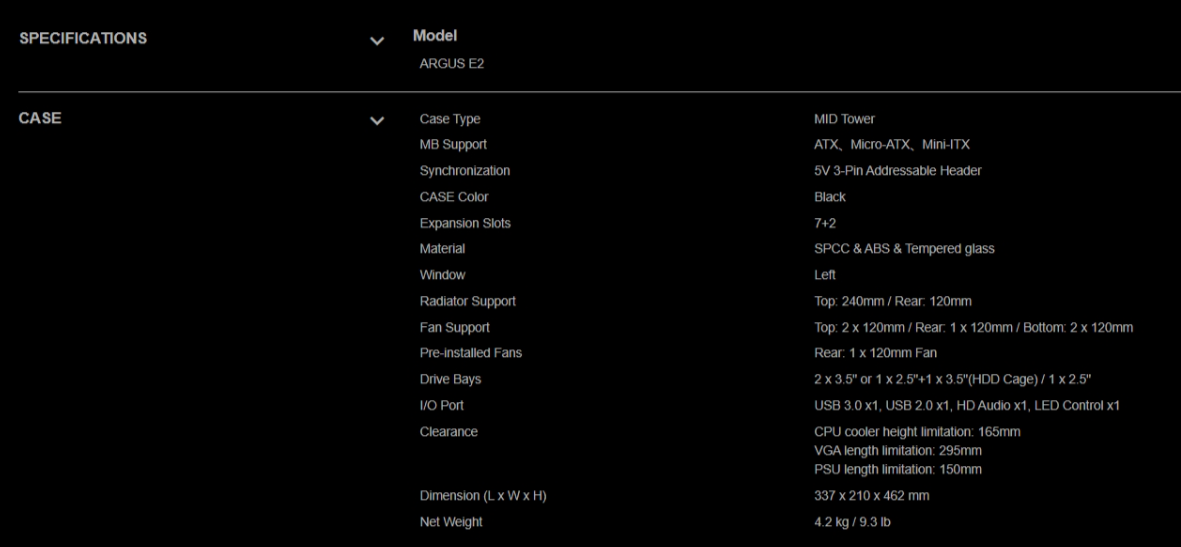Select the Case Type row label

pos(450,120)
